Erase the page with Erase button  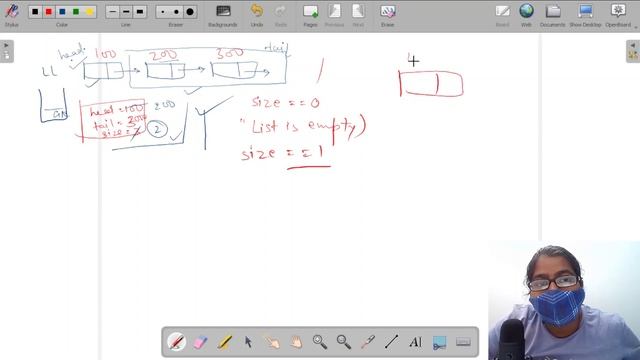click(x=387, y=16)
